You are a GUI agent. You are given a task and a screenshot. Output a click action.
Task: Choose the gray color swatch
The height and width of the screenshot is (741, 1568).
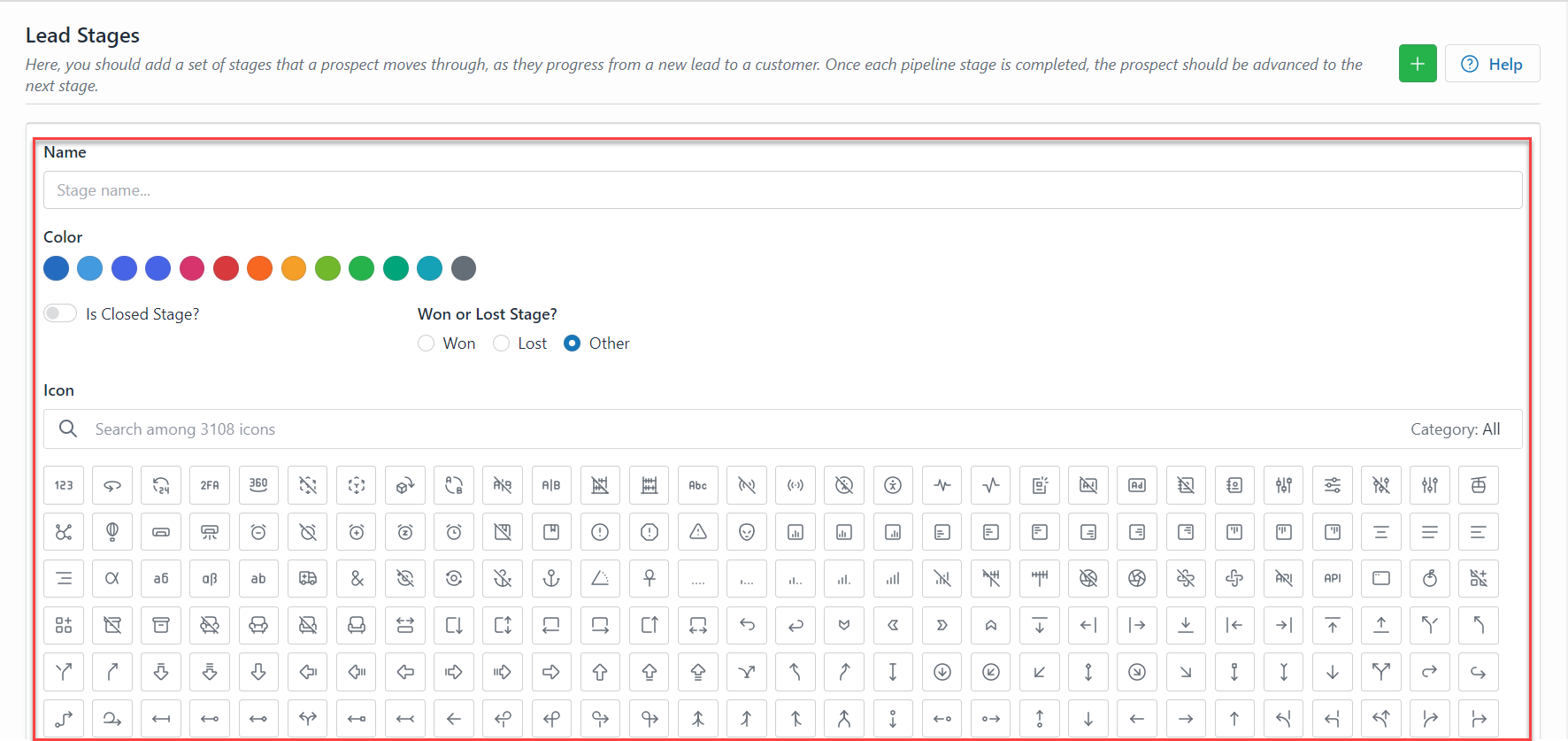click(x=464, y=268)
